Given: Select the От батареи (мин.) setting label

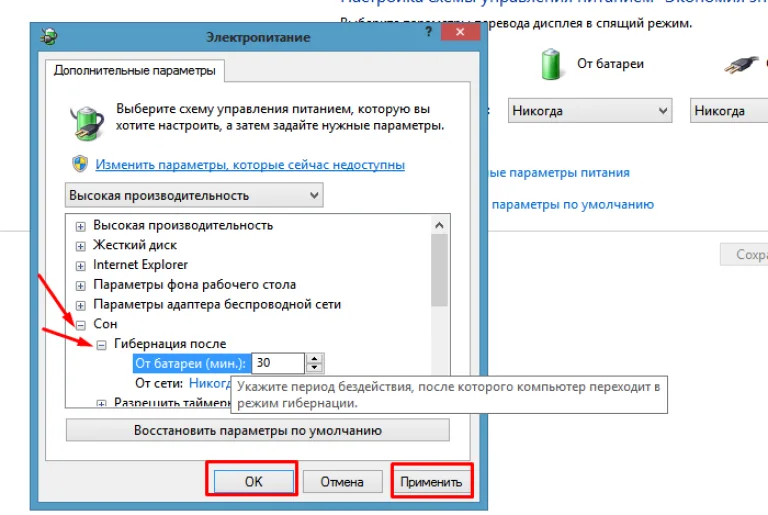Looking at the screenshot, I should pyautogui.click(x=191, y=364).
